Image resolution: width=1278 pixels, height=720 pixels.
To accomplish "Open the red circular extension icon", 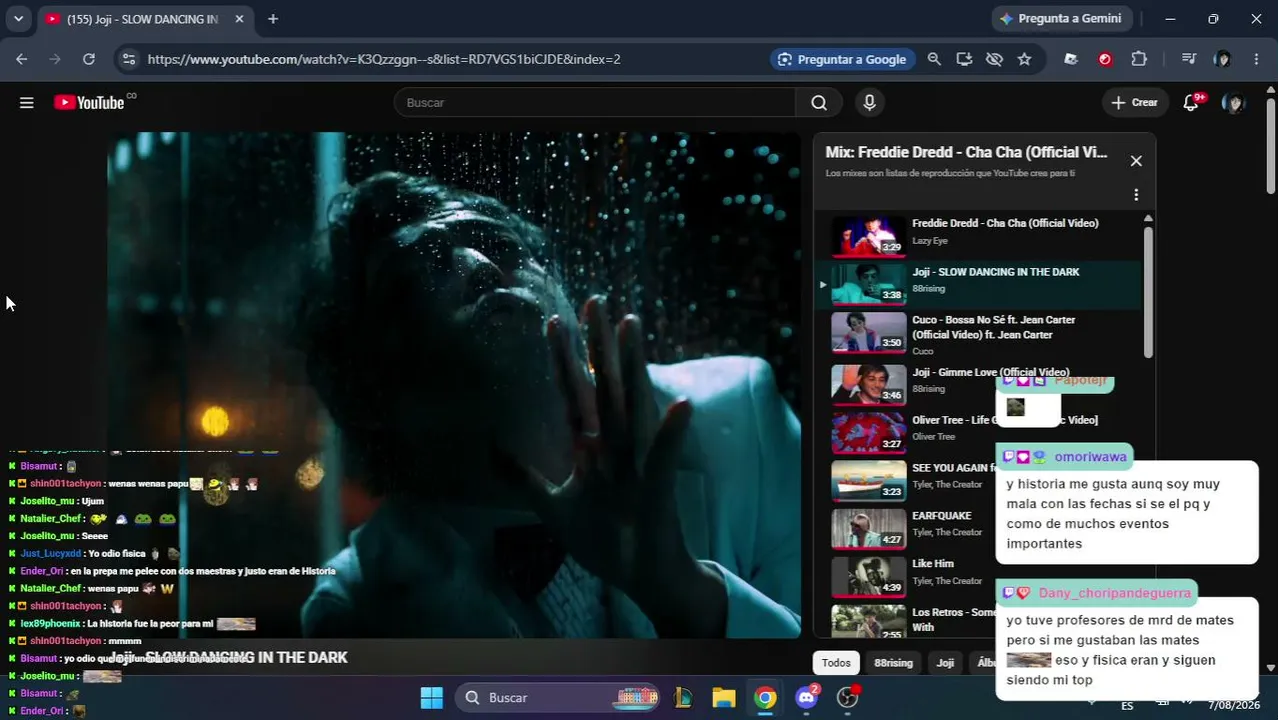I will pos(1105,59).
